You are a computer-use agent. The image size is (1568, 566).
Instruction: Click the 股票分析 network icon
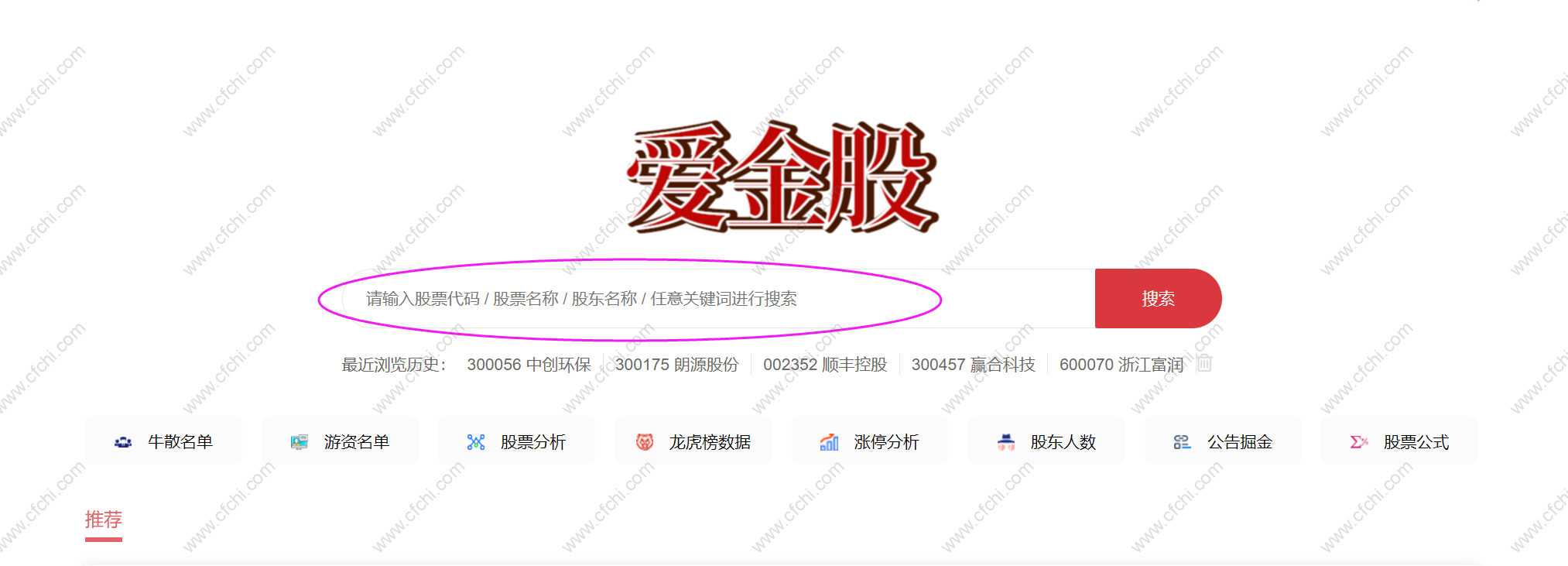click(476, 442)
